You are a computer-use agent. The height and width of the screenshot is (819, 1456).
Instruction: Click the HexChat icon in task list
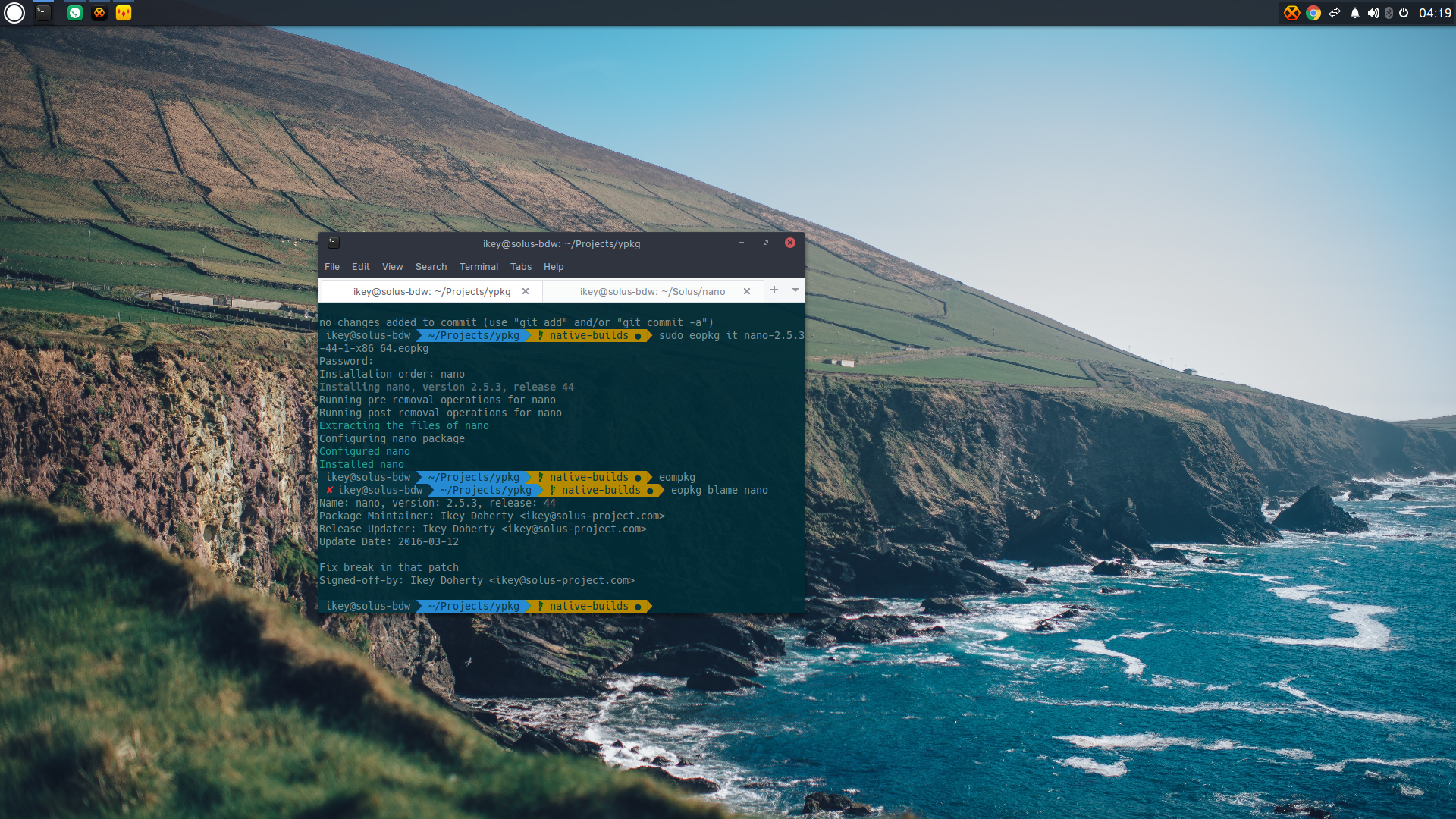pyautogui.click(x=99, y=13)
